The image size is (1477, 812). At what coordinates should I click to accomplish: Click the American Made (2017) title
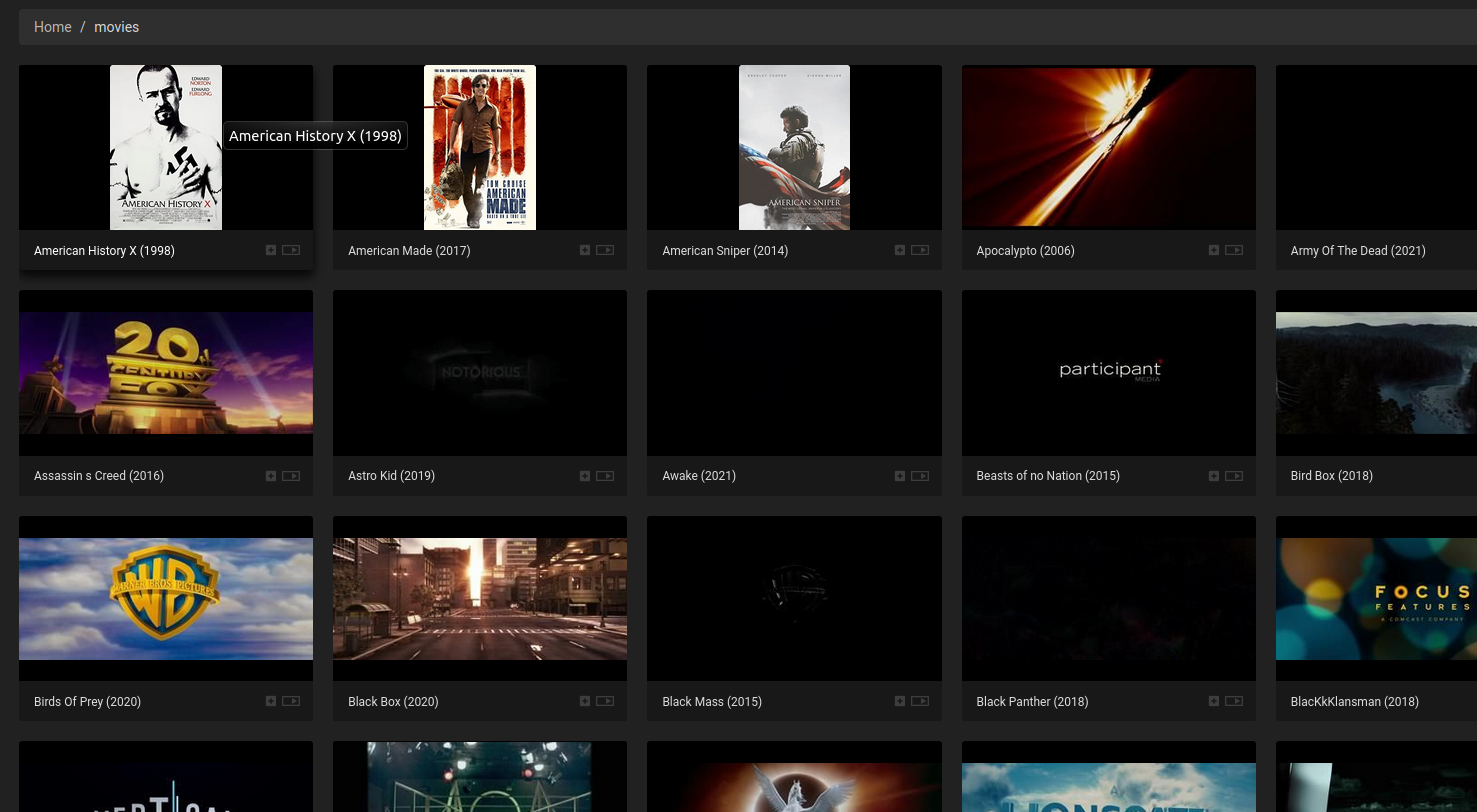[409, 251]
